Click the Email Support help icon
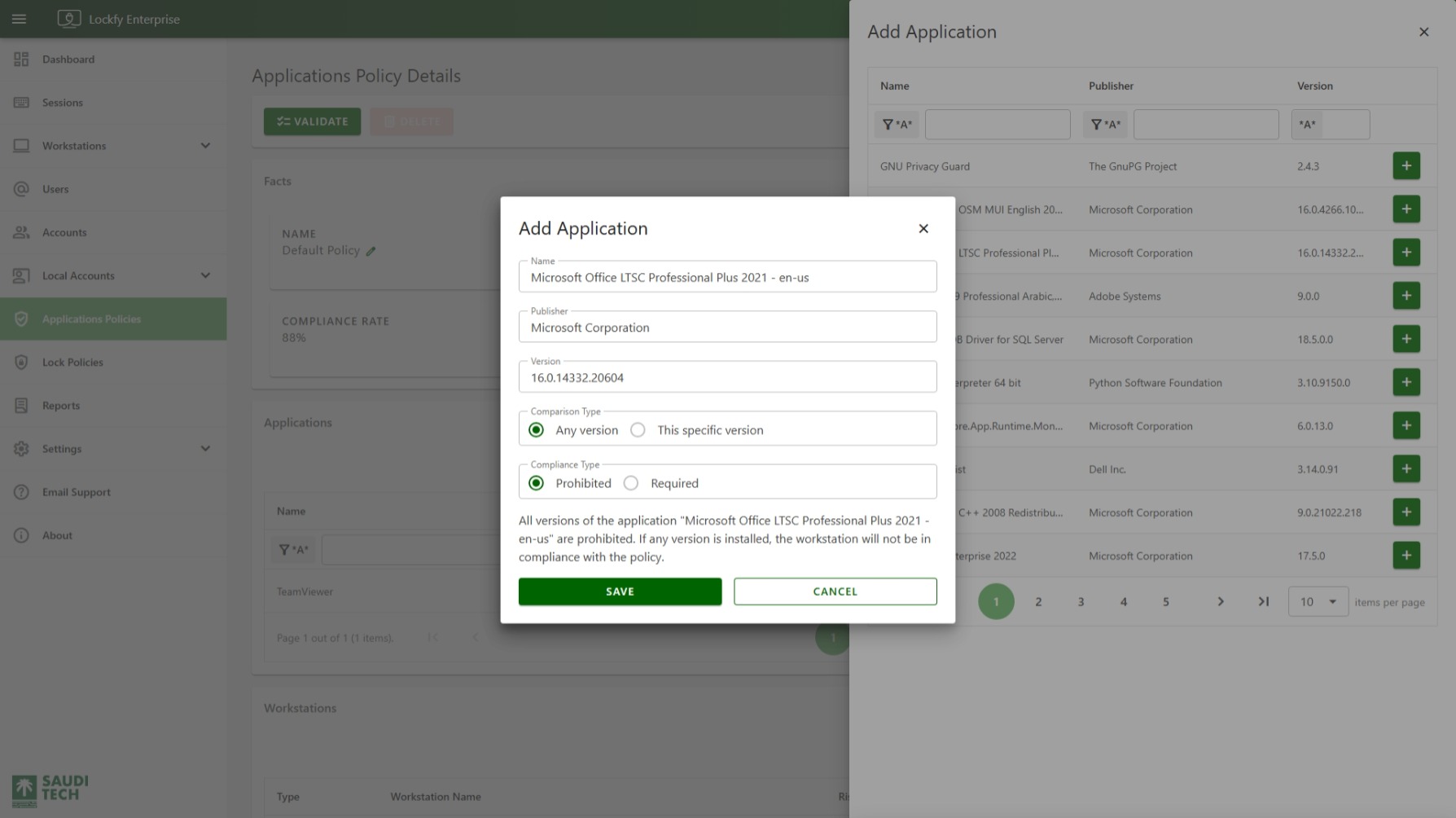Screen dimensions: 1456x818 tap(21, 492)
